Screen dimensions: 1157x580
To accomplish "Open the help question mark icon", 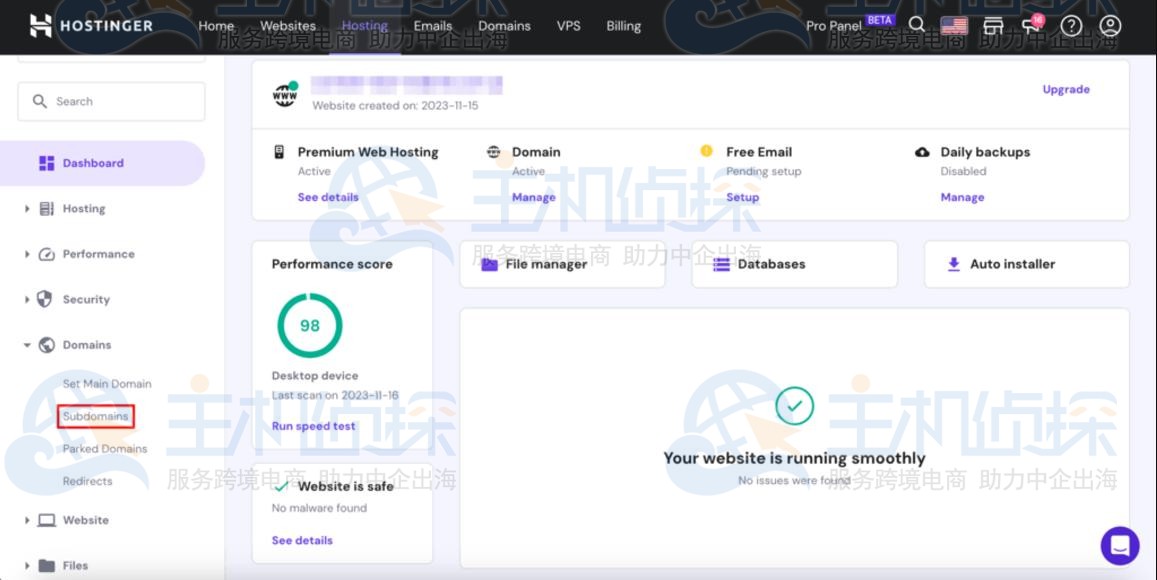I will click(1071, 26).
